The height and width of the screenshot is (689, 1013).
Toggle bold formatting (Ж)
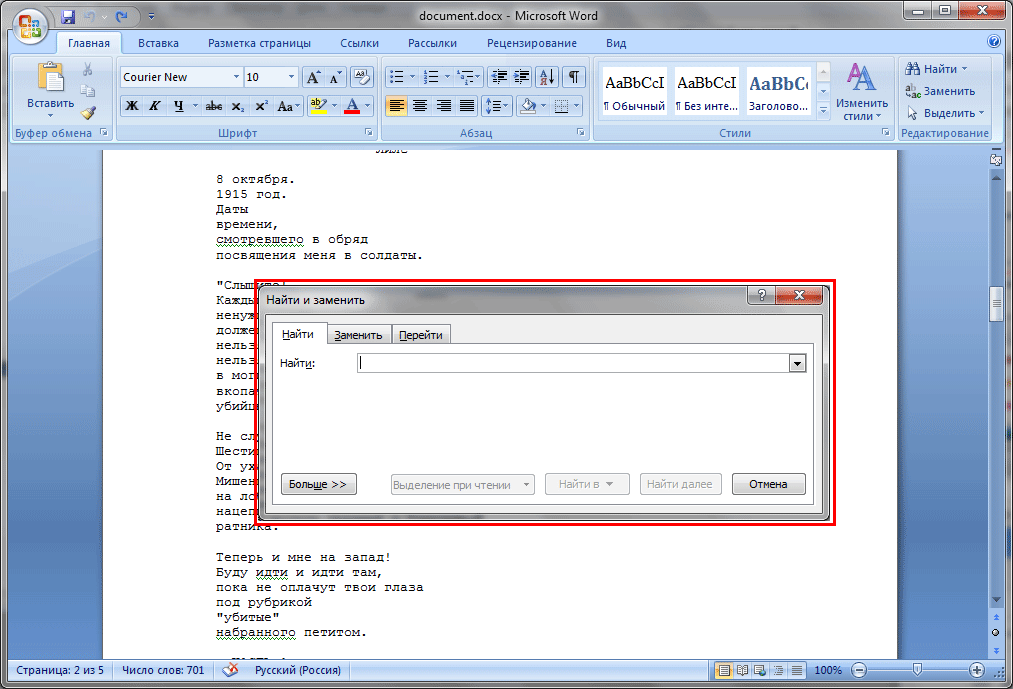tap(132, 106)
